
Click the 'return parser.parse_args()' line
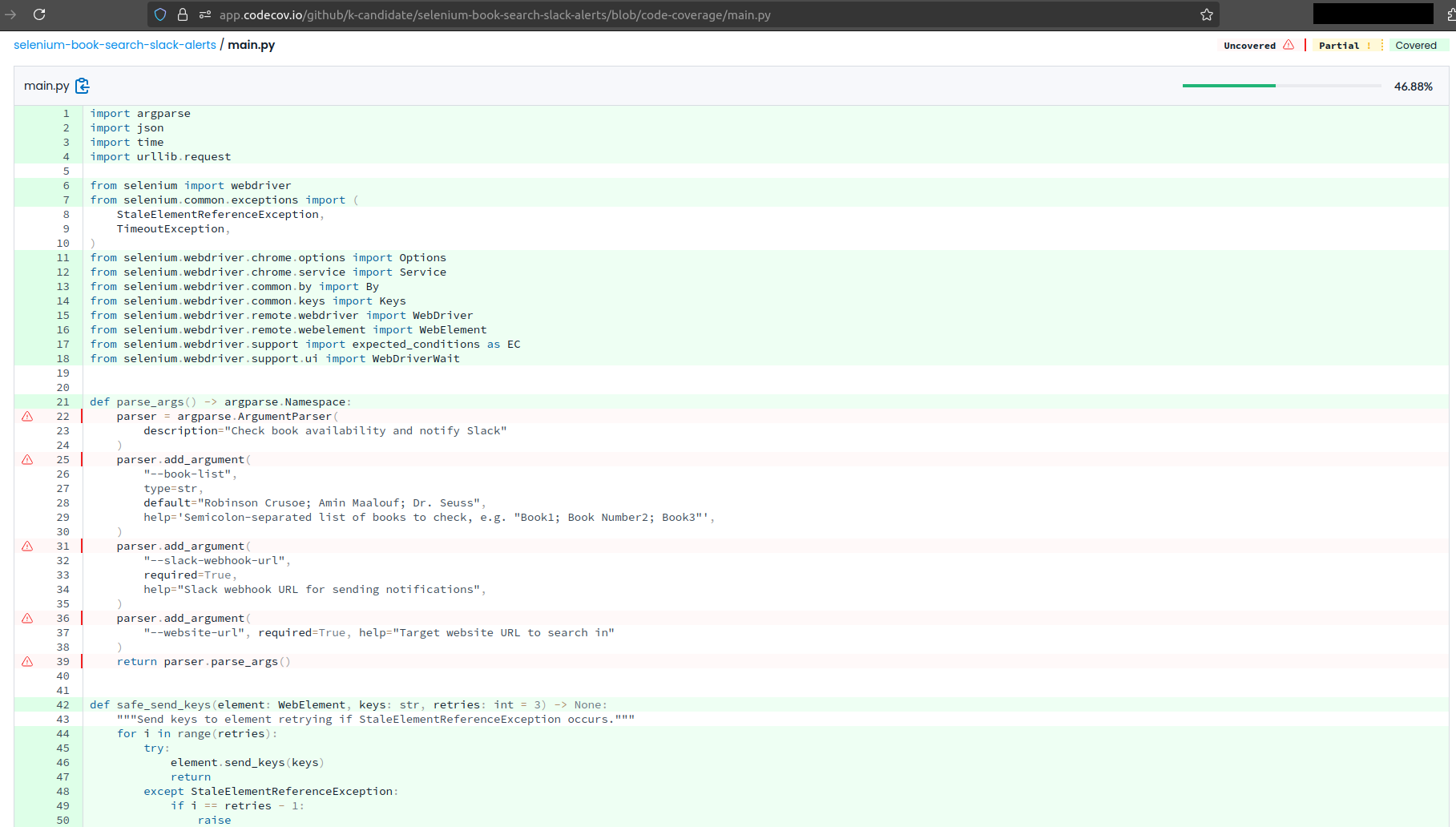coord(204,662)
